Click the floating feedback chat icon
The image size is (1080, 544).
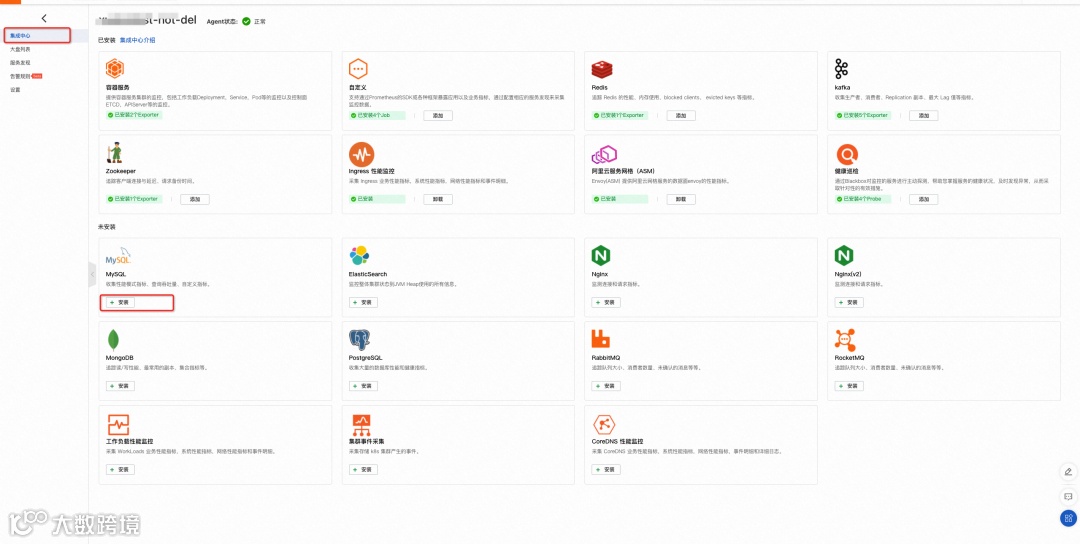click(x=1068, y=496)
